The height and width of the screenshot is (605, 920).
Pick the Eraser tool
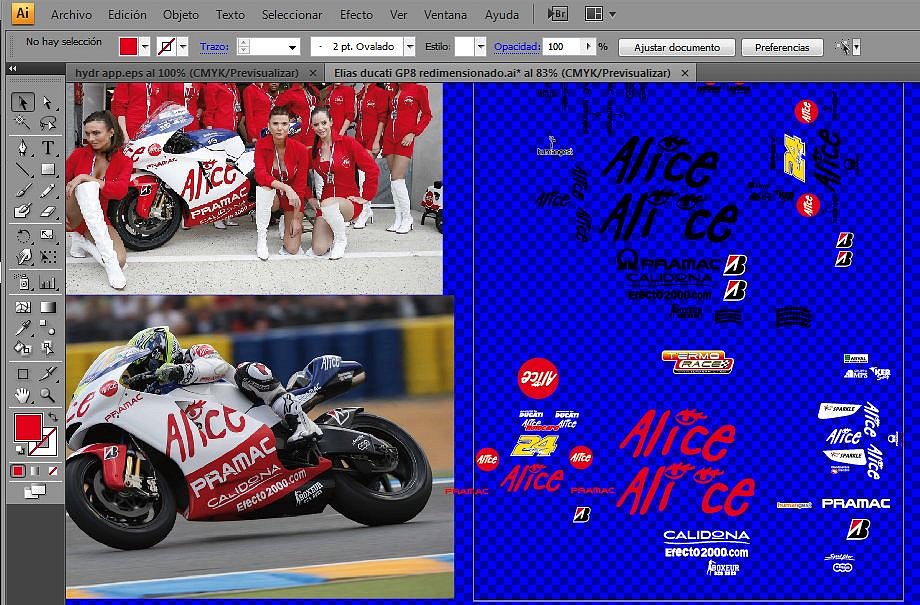pos(48,210)
